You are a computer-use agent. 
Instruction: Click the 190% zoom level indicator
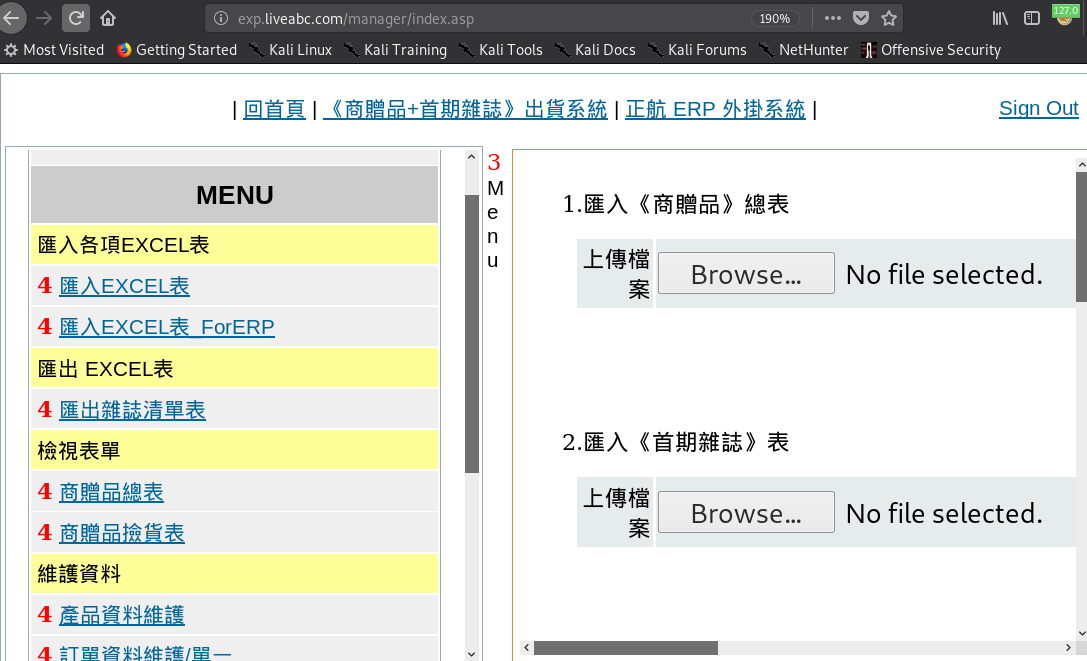[x=774, y=19]
